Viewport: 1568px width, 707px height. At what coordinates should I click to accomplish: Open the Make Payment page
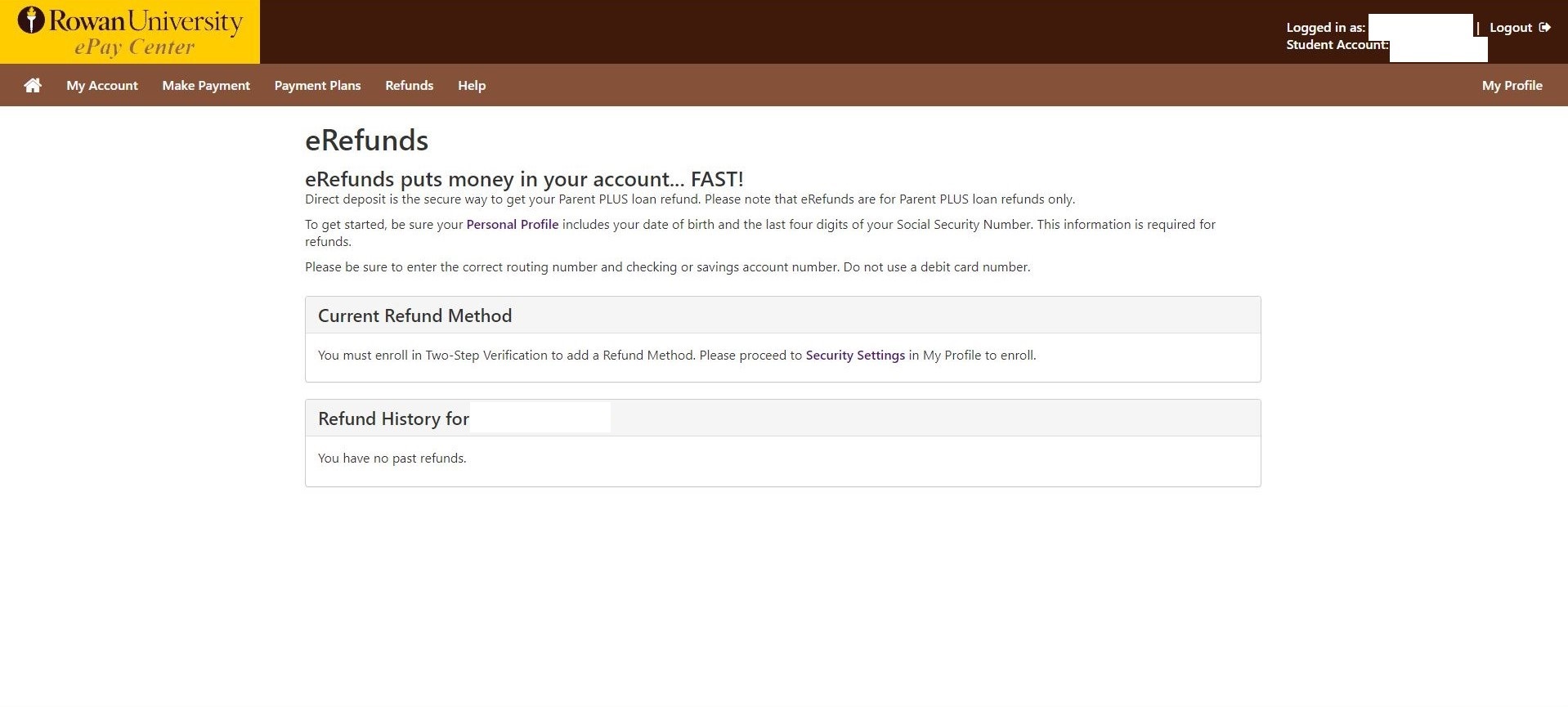[206, 86]
